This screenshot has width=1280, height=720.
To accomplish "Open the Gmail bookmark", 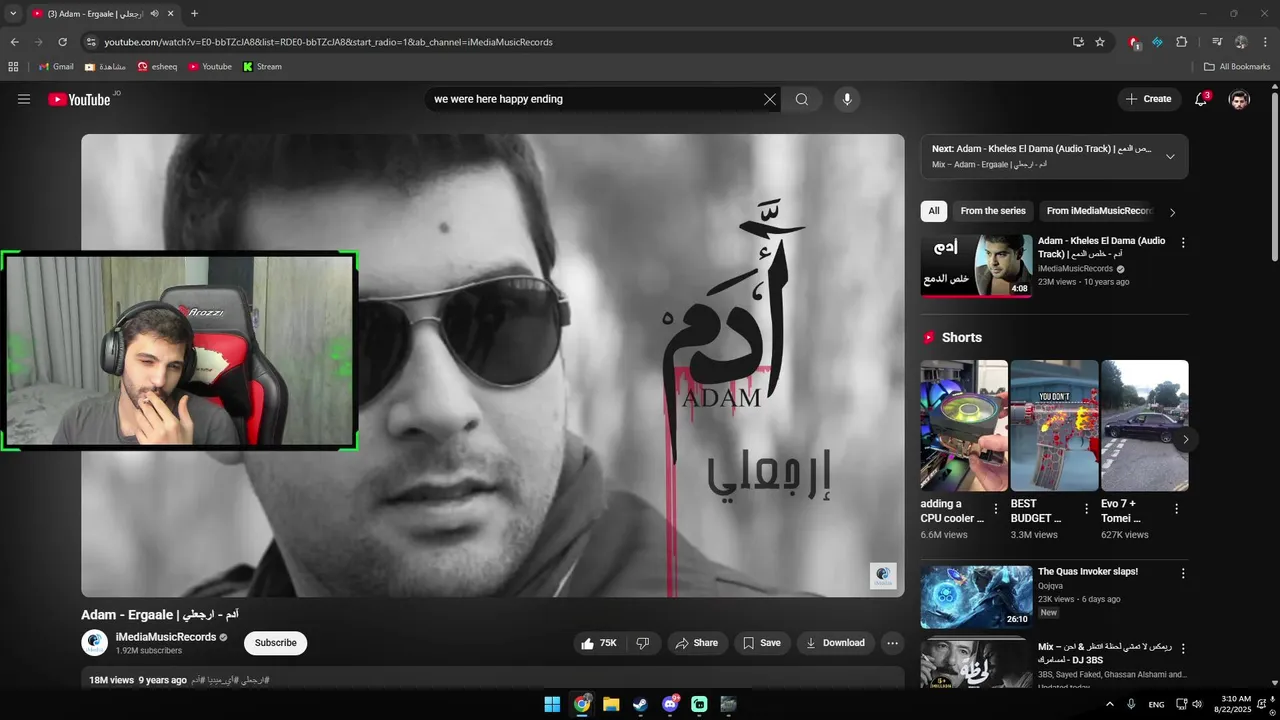I will point(56,67).
